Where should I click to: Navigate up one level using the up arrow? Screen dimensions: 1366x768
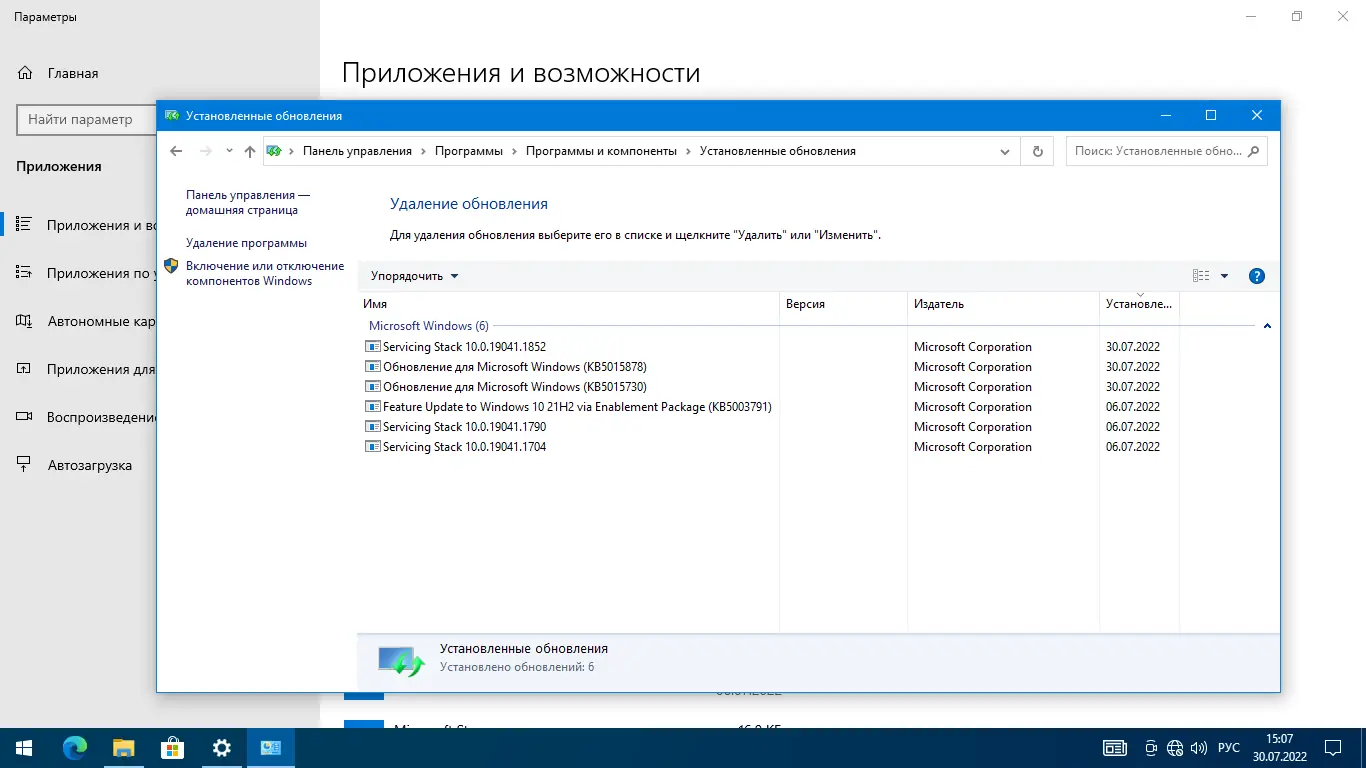[249, 150]
